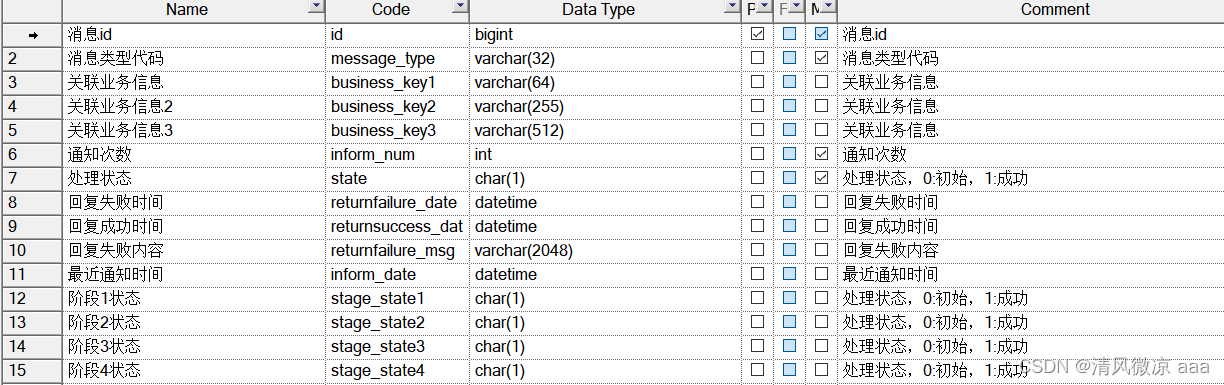Click the Name cell 回复失败内容
The image size is (1224, 385).
click(194, 250)
